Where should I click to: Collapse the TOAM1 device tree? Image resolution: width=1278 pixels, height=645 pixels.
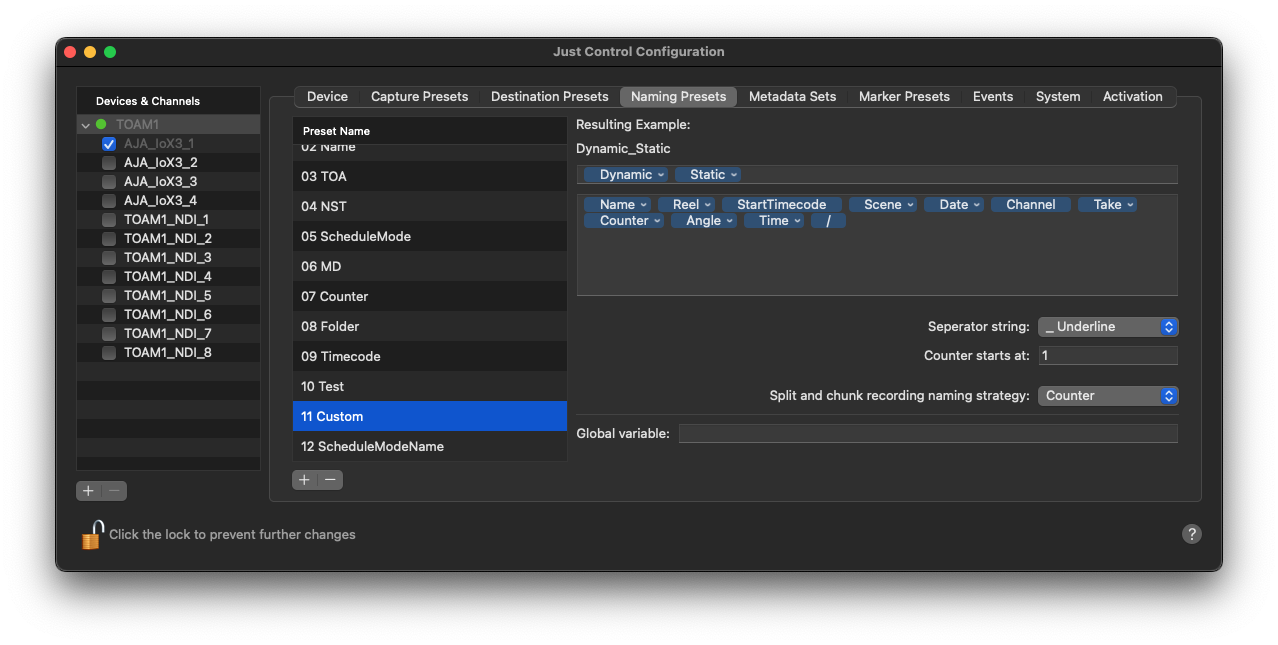(86, 125)
